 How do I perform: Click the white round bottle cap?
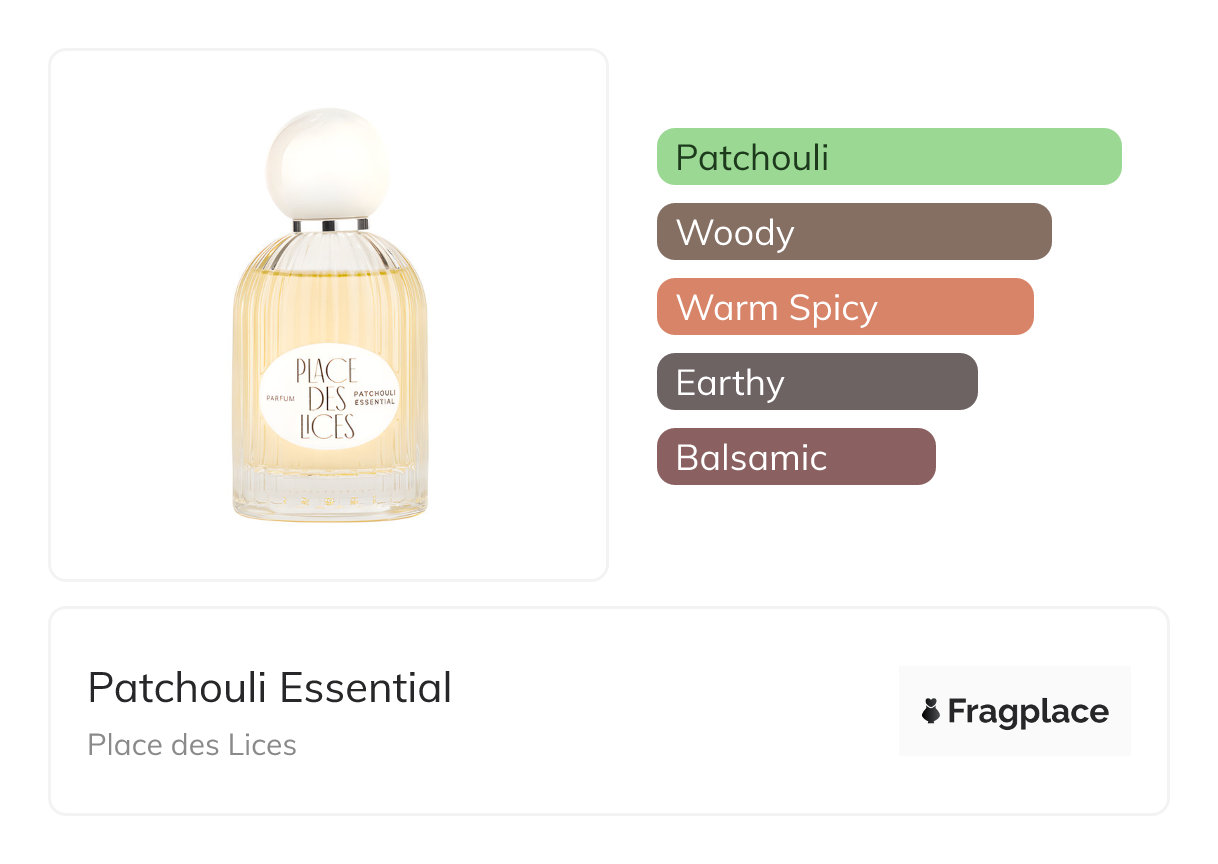click(x=328, y=164)
